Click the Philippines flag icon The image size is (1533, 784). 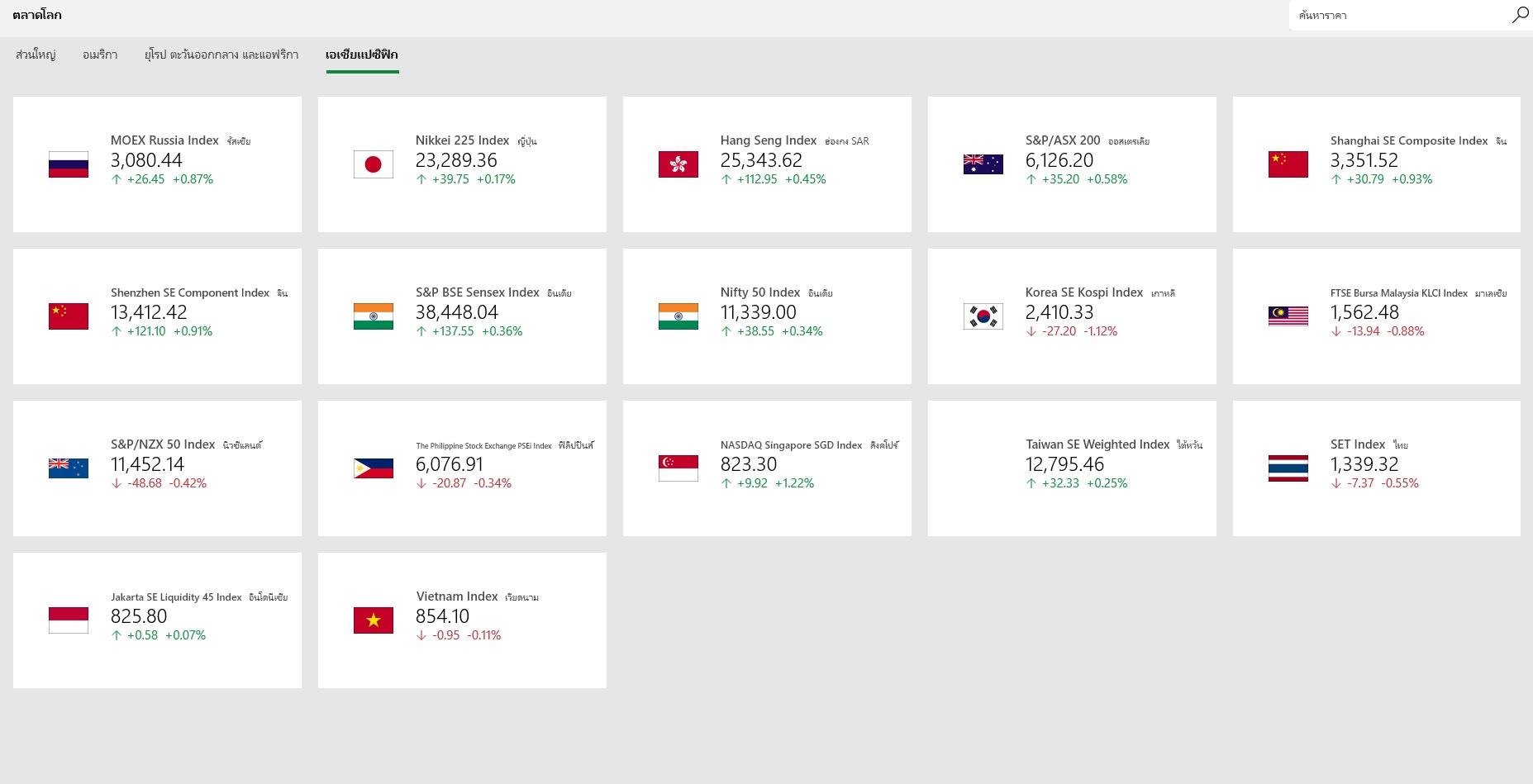click(374, 468)
